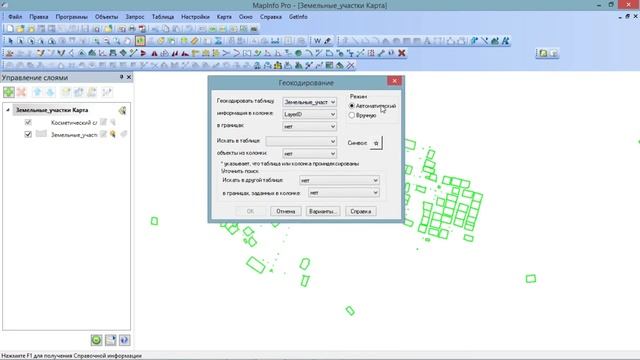Click the green circle drawing icon
The image size is (640, 360).
pos(298,53)
